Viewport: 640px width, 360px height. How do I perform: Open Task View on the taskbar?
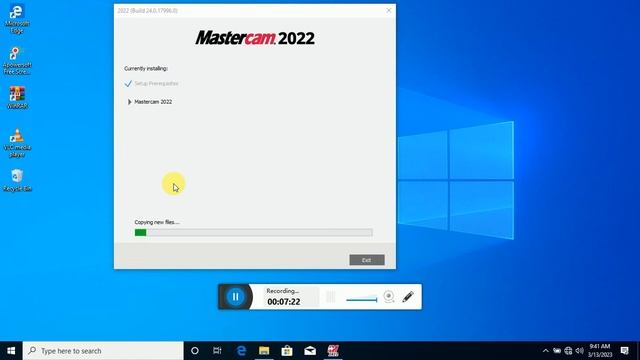[x=217, y=351]
